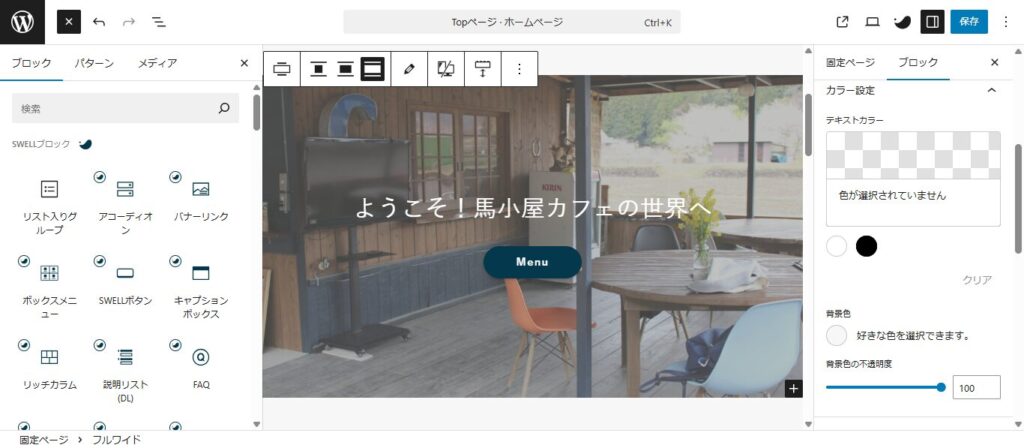This screenshot has width=1024, height=448.
Task: Select the full-width content option
Action: tap(373, 69)
